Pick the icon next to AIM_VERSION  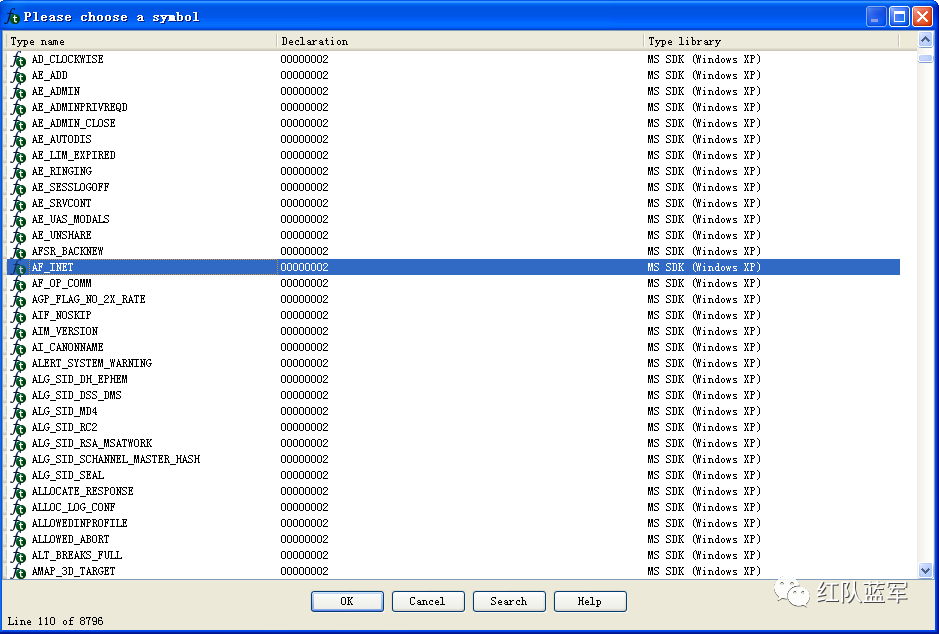[x=19, y=332]
